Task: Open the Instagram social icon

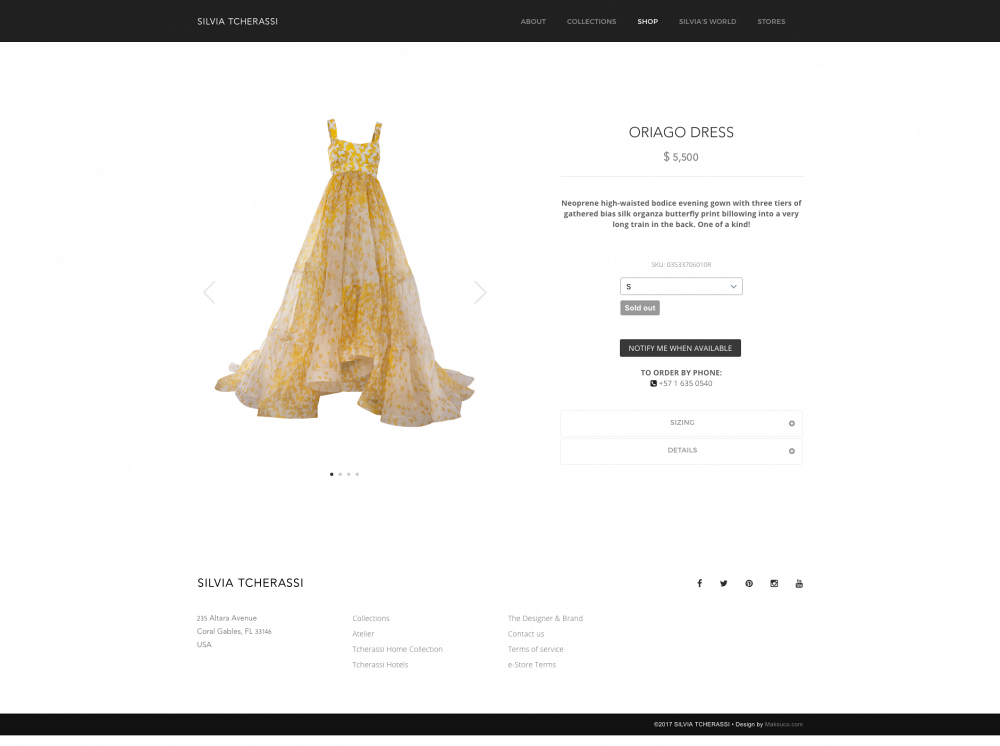Action: [774, 583]
